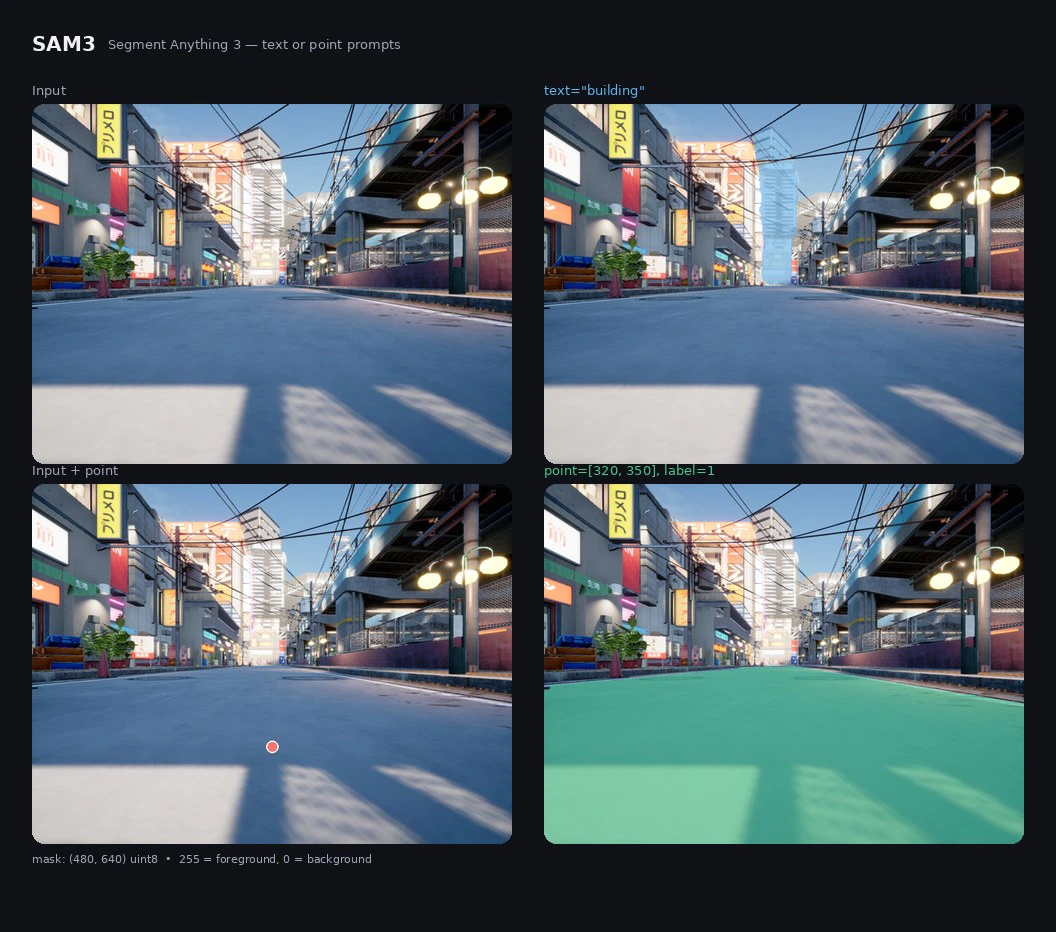Image resolution: width=1056 pixels, height=932 pixels.
Task: Select the red point marker on the road
Action: [272, 747]
